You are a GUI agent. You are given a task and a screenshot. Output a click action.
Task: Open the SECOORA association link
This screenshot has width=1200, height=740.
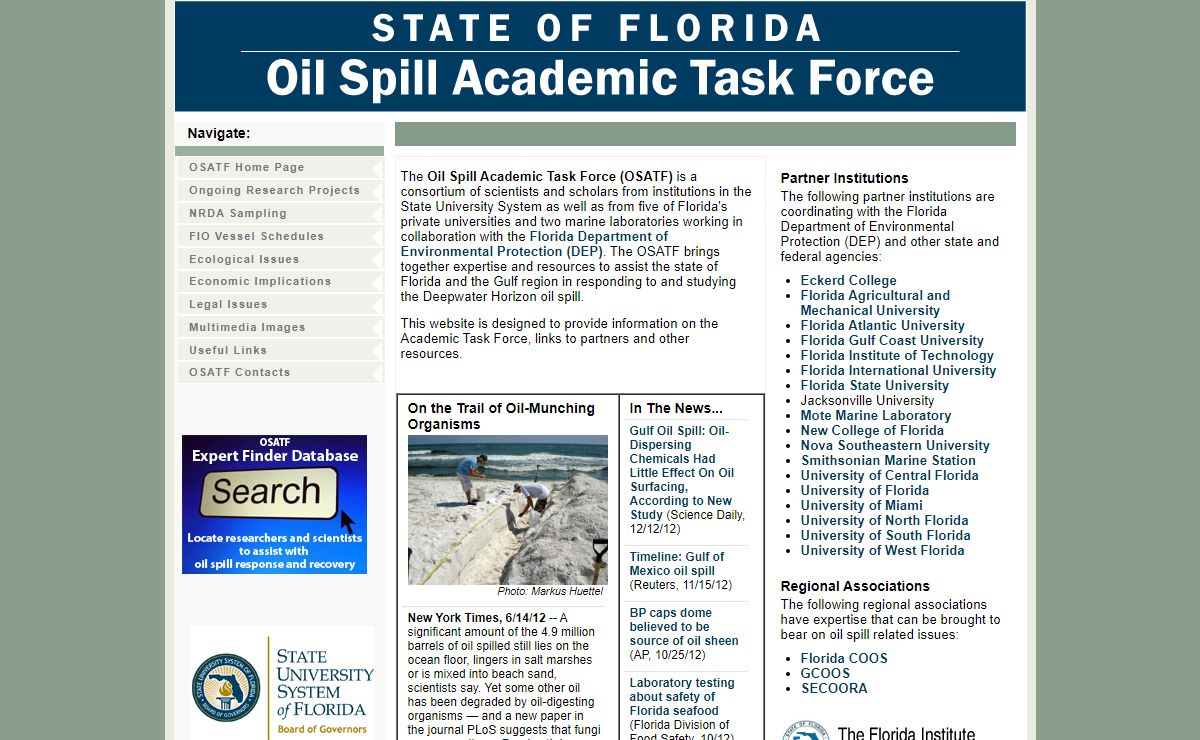[834, 689]
